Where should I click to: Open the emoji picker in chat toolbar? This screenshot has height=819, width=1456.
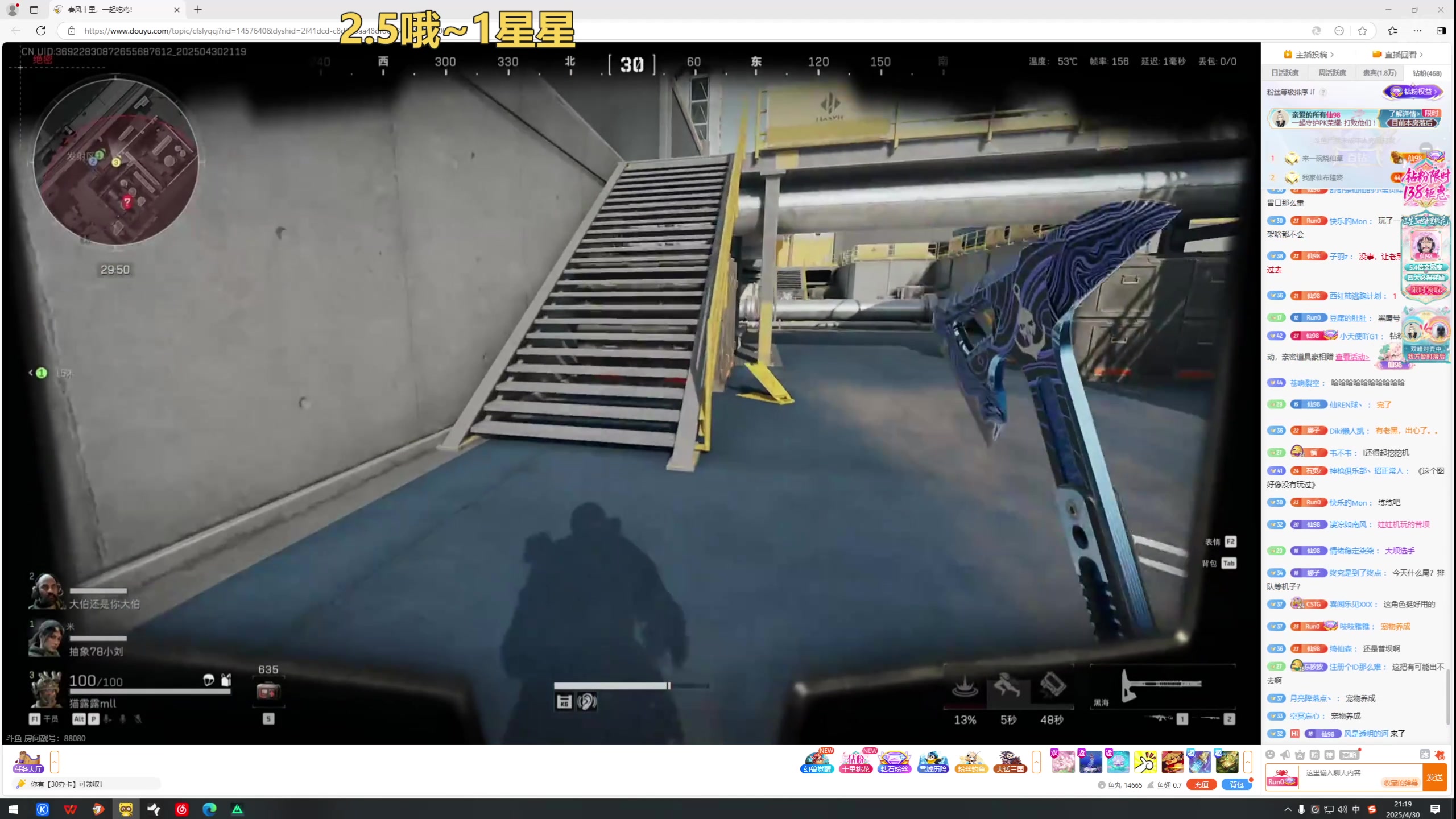pyautogui.click(x=1270, y=755)
